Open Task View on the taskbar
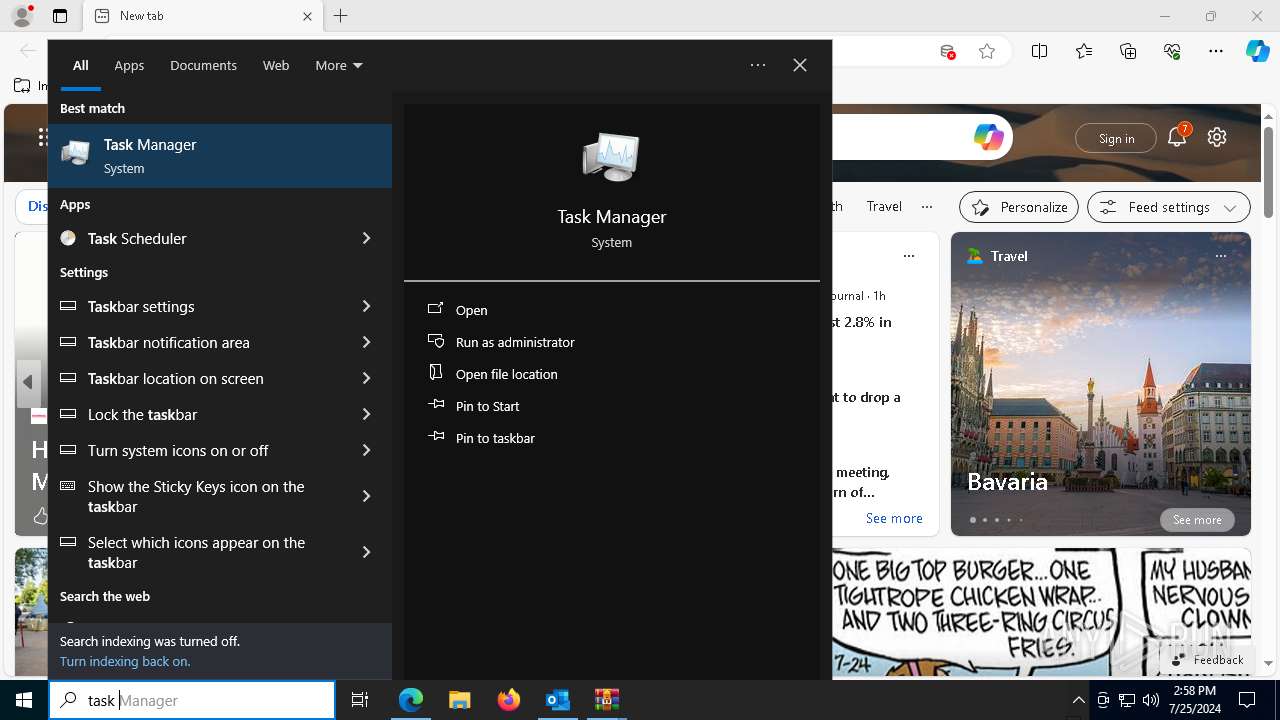This screenshot has width=1280, height=720. (x=360, y=700)
